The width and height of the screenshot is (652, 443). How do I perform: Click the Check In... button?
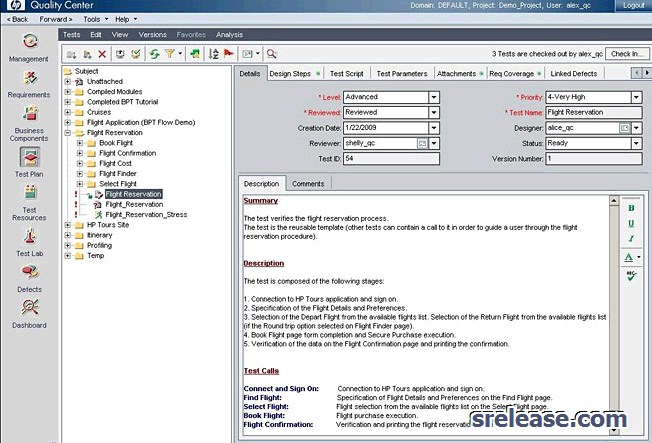pyautogui.click(x=627, y=54)
